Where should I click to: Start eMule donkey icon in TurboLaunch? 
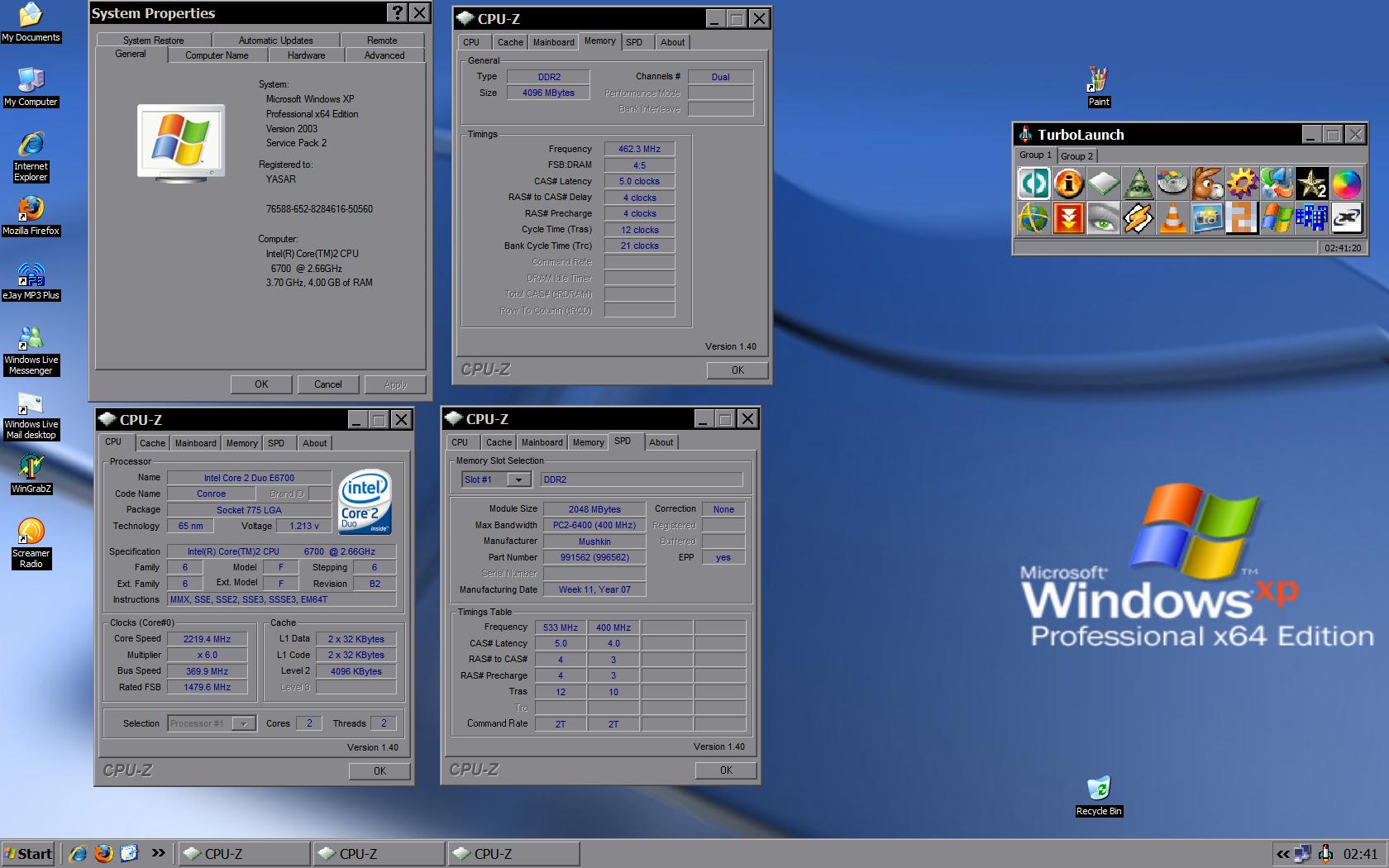coord(1207,184)
